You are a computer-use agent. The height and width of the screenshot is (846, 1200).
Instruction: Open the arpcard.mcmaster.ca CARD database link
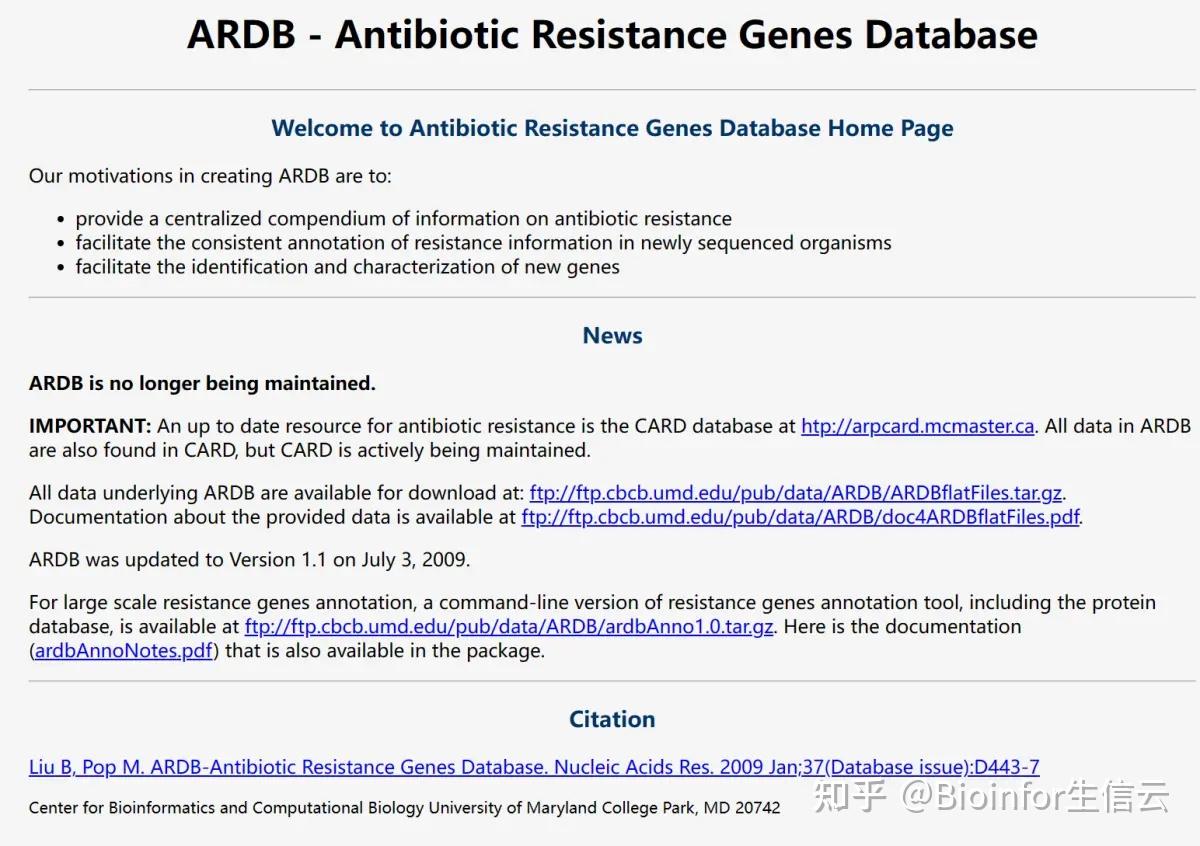coord(917,426)
